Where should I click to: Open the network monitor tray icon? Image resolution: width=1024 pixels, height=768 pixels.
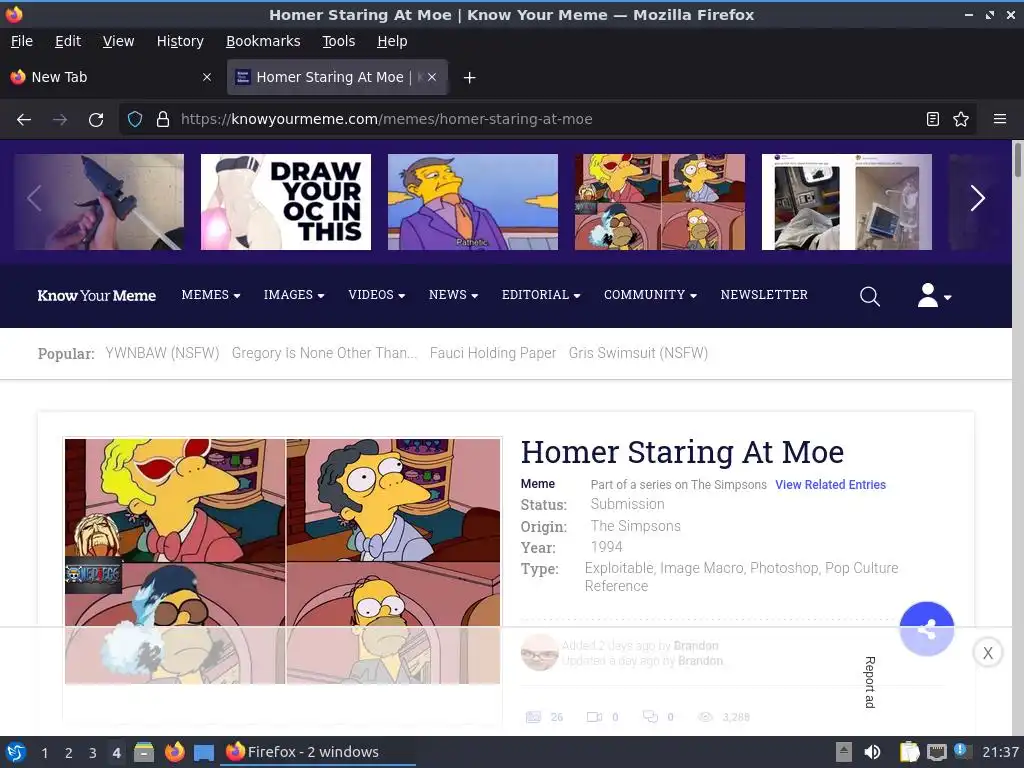pyautogui.click(x=936, y=752)
